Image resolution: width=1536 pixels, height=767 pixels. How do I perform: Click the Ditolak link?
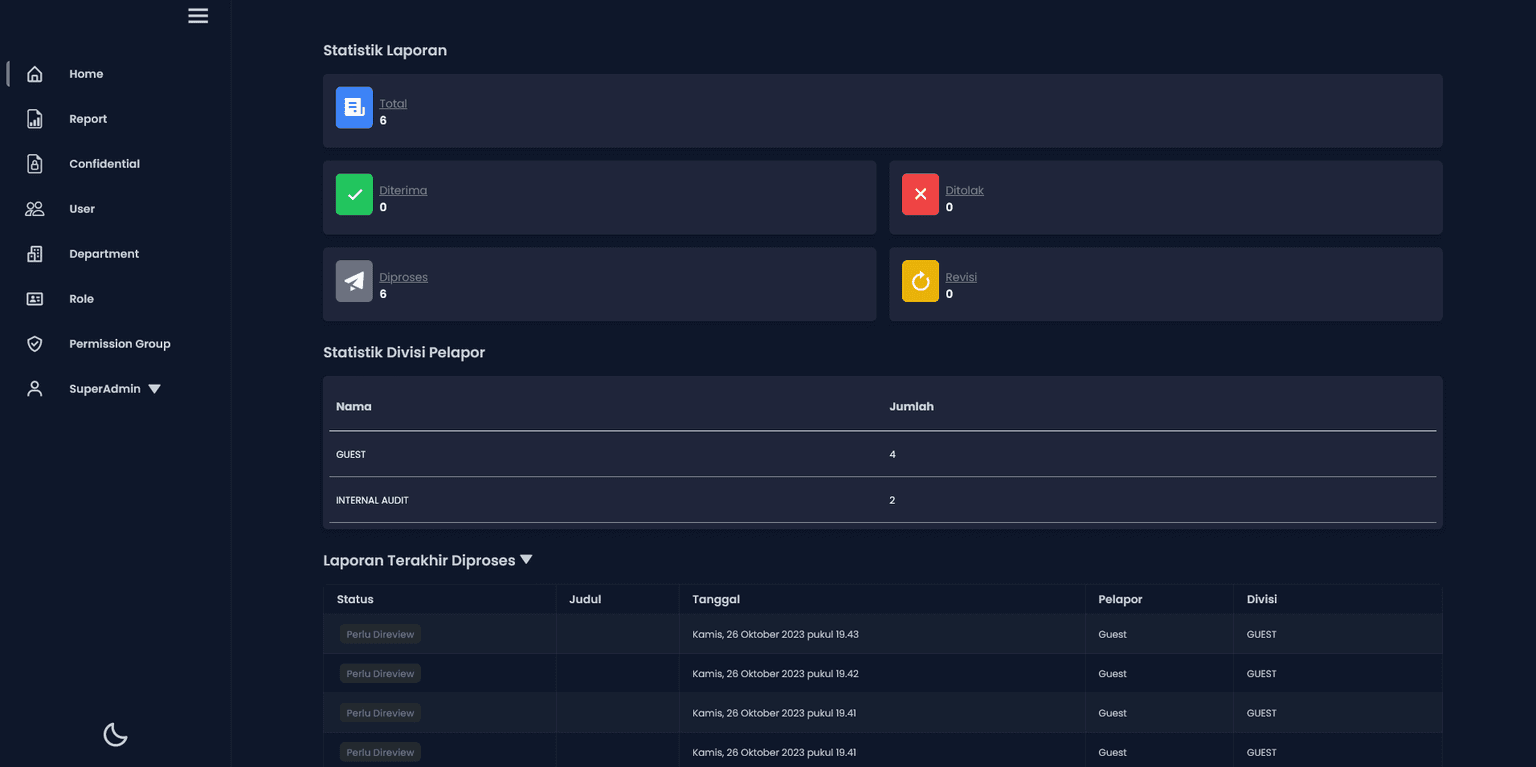(964, 191)
